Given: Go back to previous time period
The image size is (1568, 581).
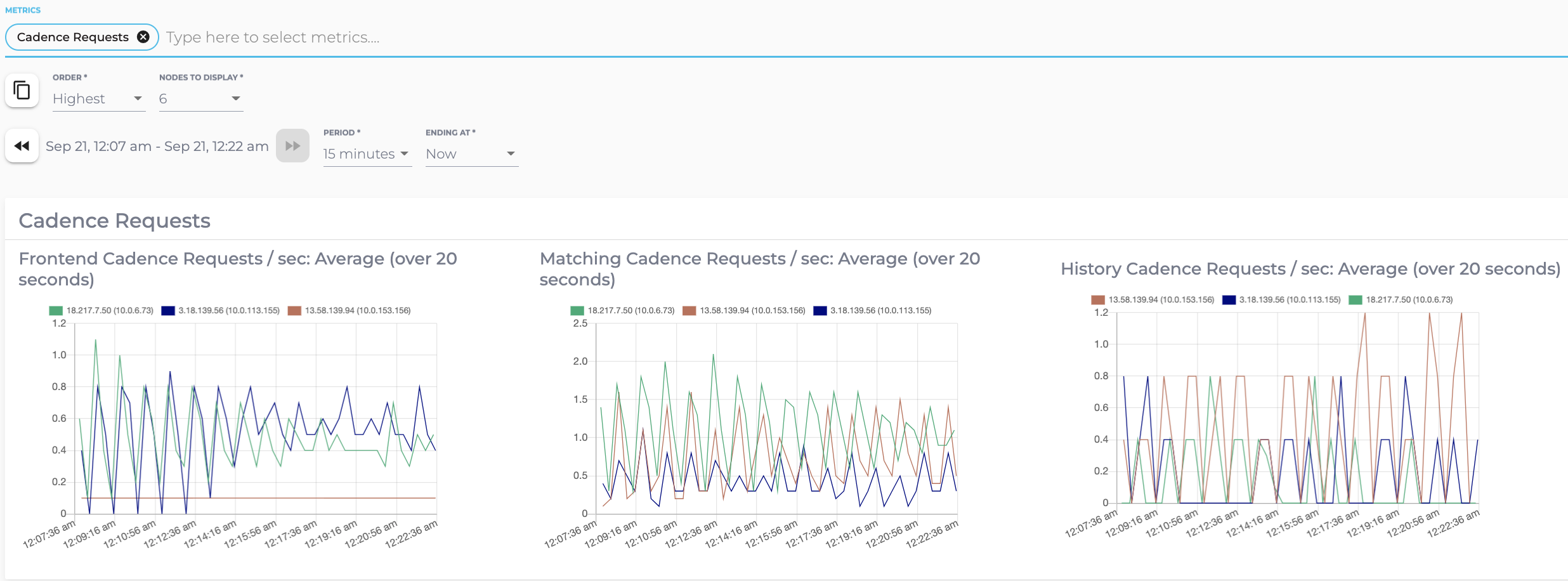Looking at the screenshot, I should (x=22, y=146).
